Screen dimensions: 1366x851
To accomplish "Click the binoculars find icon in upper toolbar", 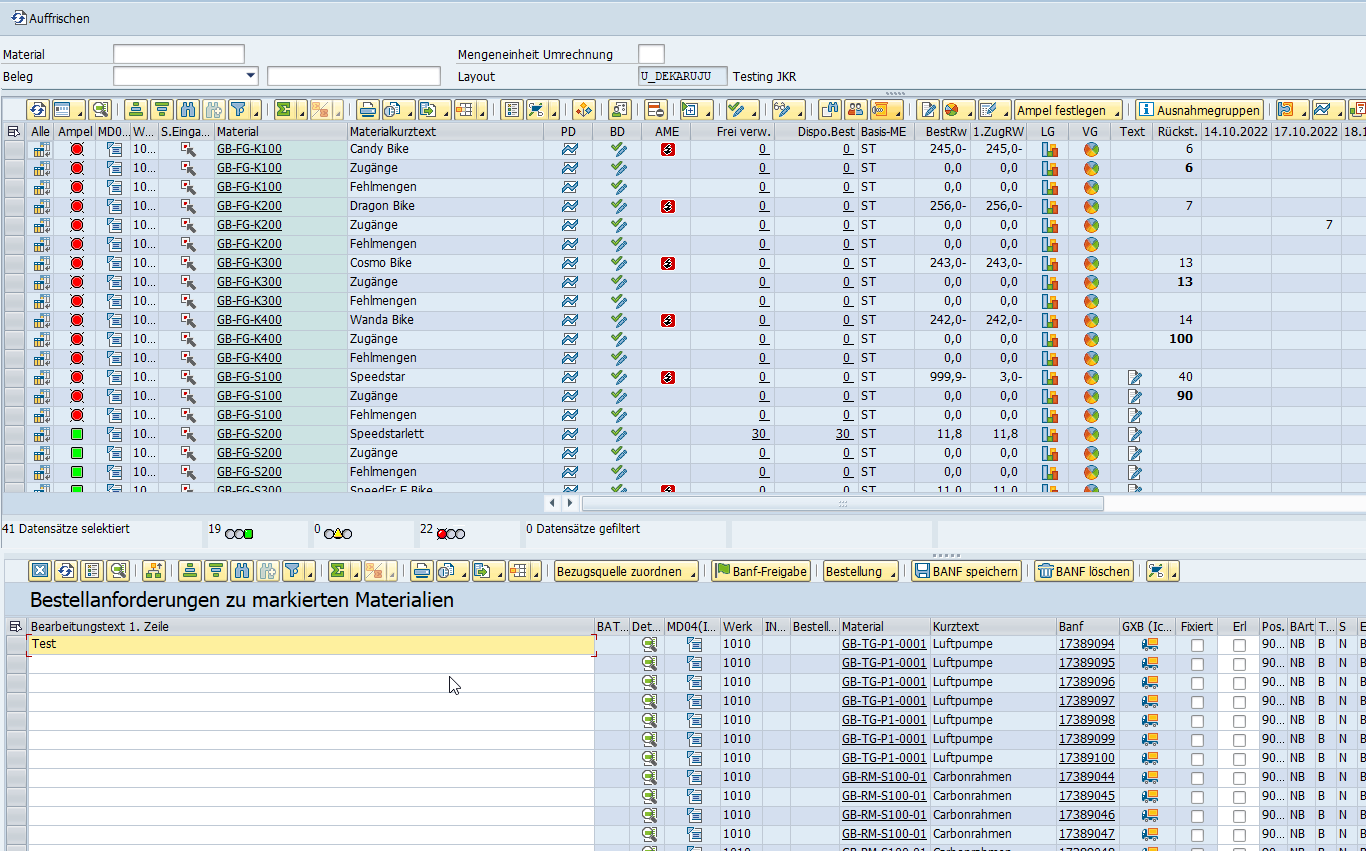I will point(186,110).
